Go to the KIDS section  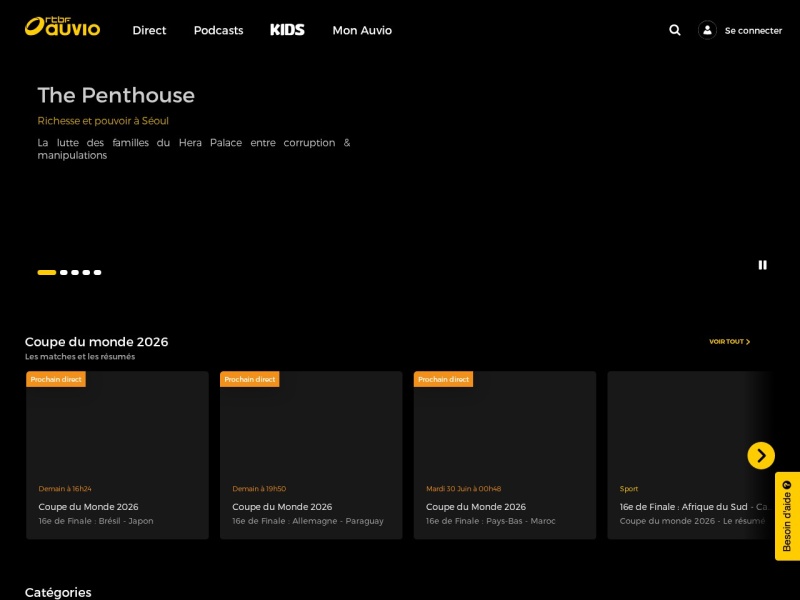click(x=287, y=30)
